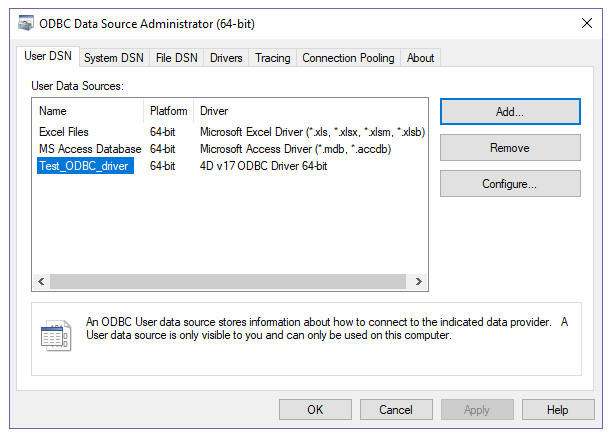
Task: Select the Test_ODBC_driver data source
Action: [x=85, y=166]
